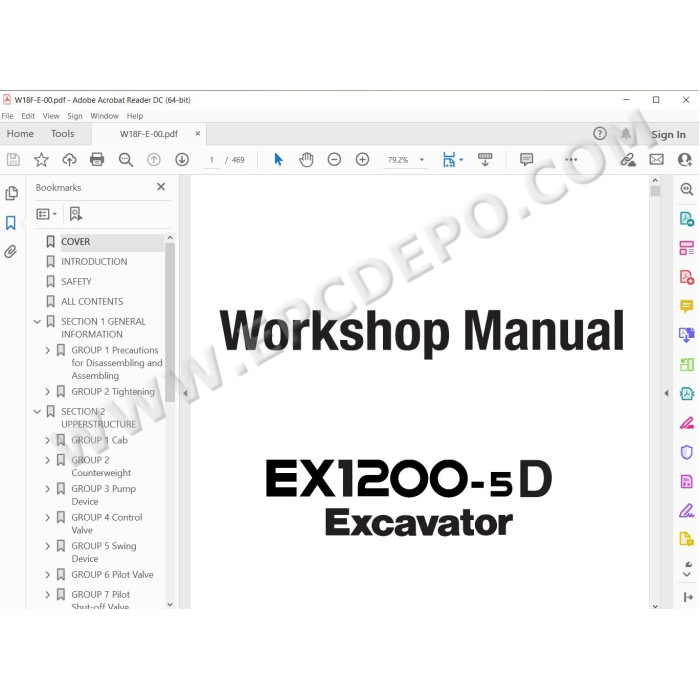
Task: Click the share link icon
Action: click(x=628, y=159)
